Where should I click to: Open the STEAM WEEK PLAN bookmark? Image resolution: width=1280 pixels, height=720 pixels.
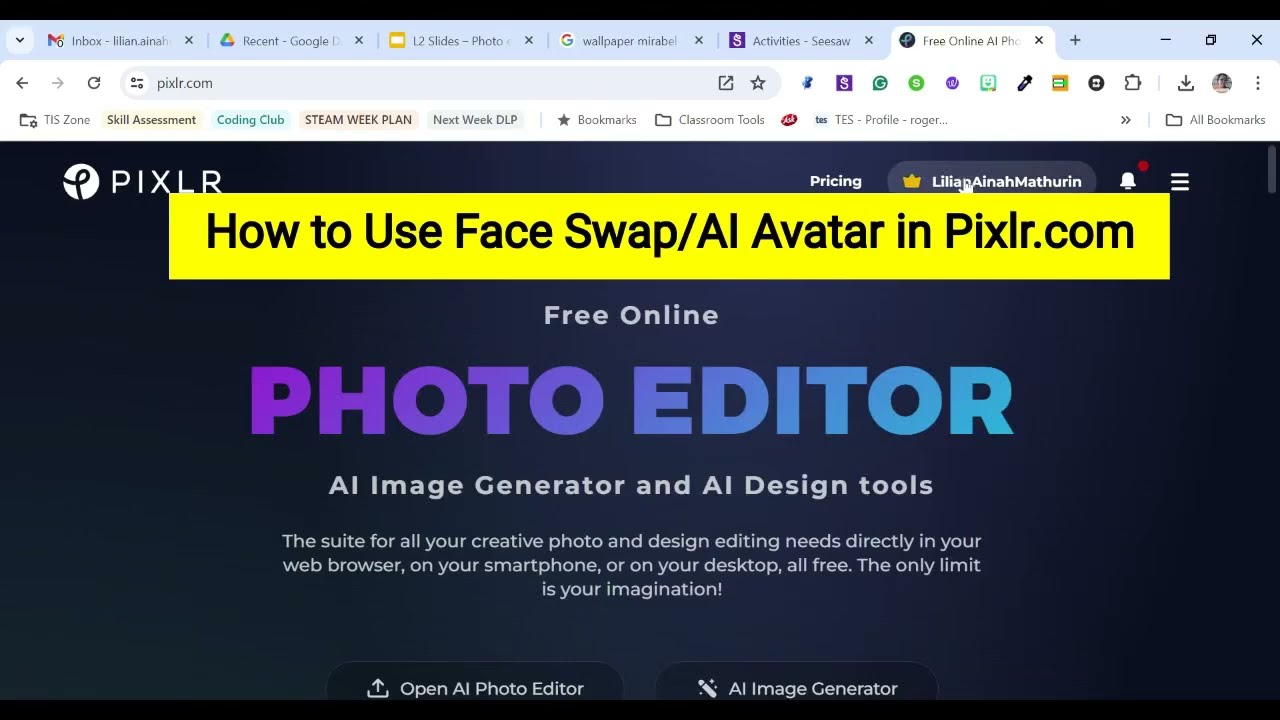358,120
